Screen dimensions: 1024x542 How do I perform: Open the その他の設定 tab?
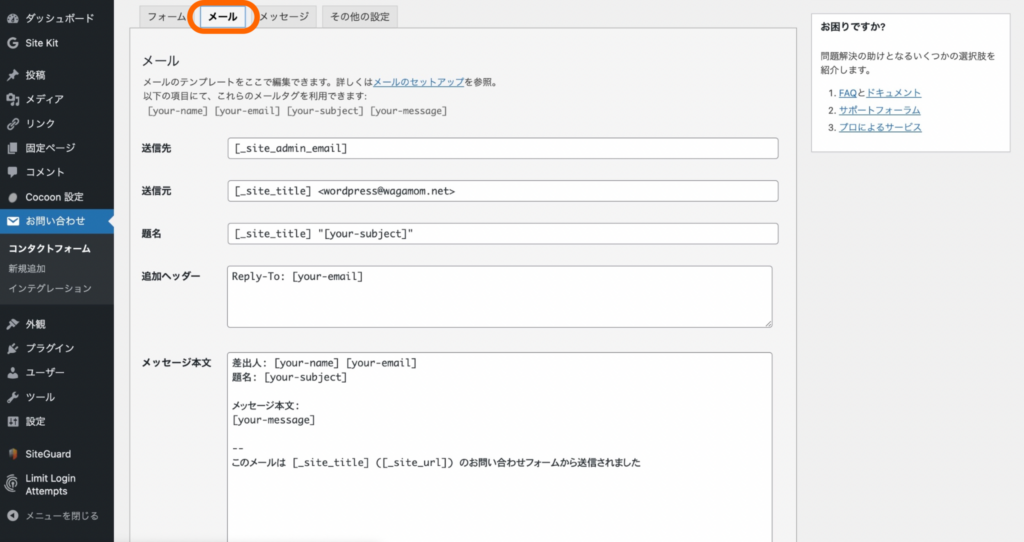coord(360,17)
